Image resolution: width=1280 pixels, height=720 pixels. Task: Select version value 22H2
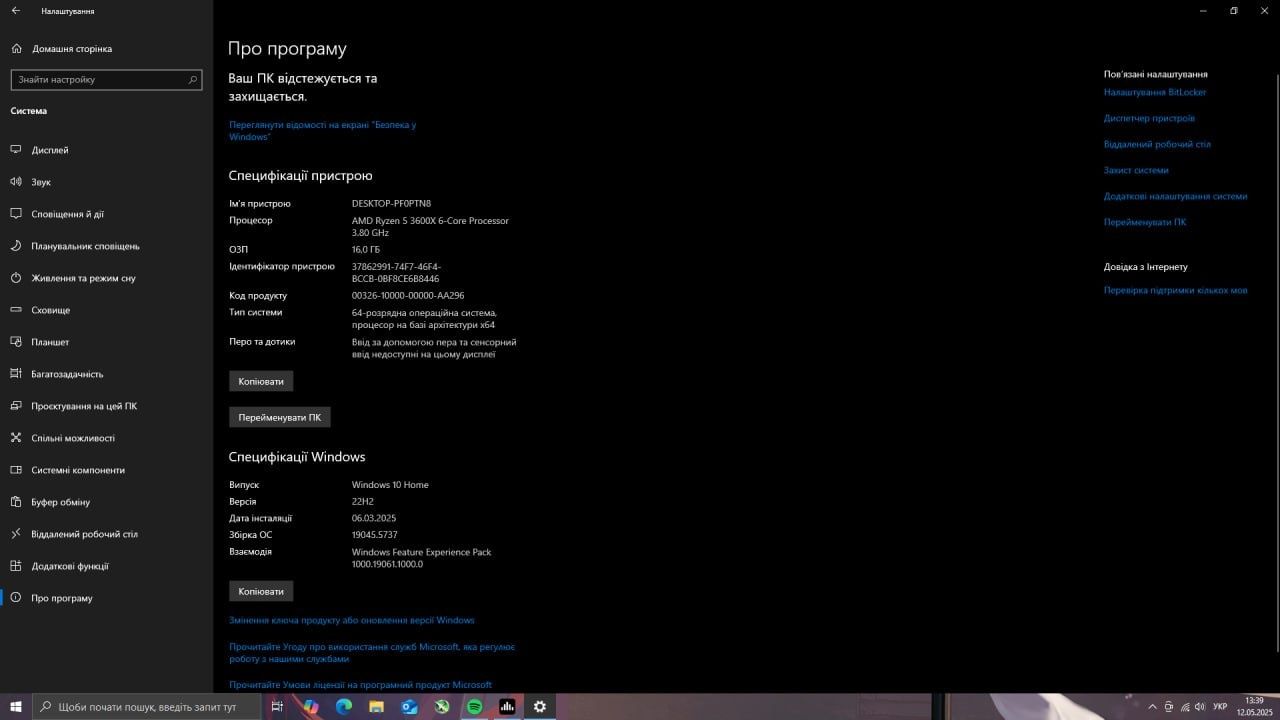(x=362, y=502)
